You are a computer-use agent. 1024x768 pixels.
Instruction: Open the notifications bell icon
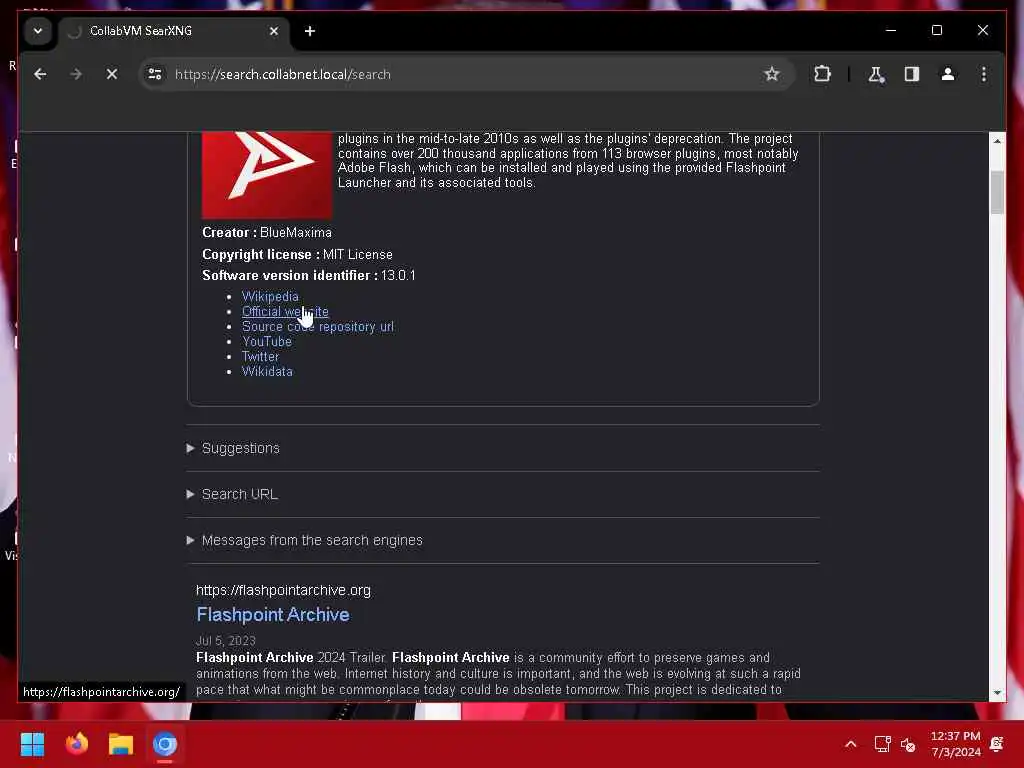(x=997, y=744)
